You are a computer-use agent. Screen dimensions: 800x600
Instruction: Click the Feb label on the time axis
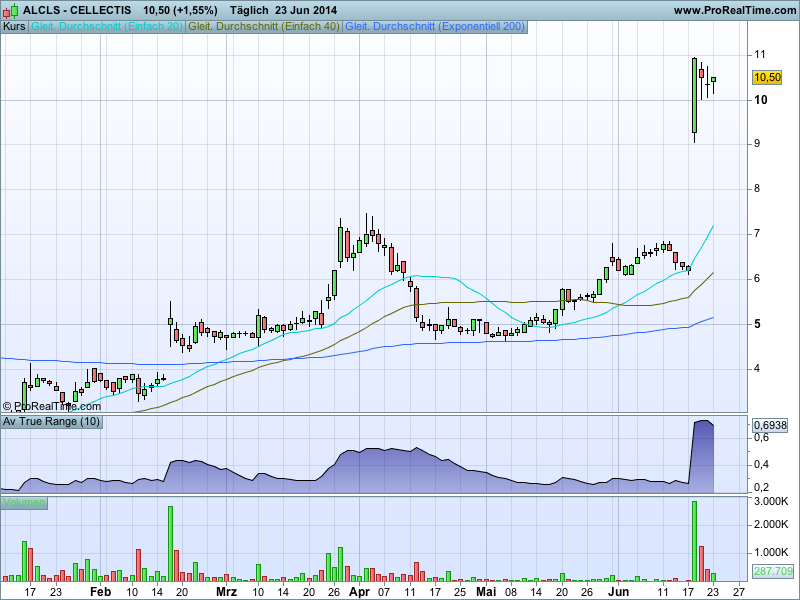100,591
